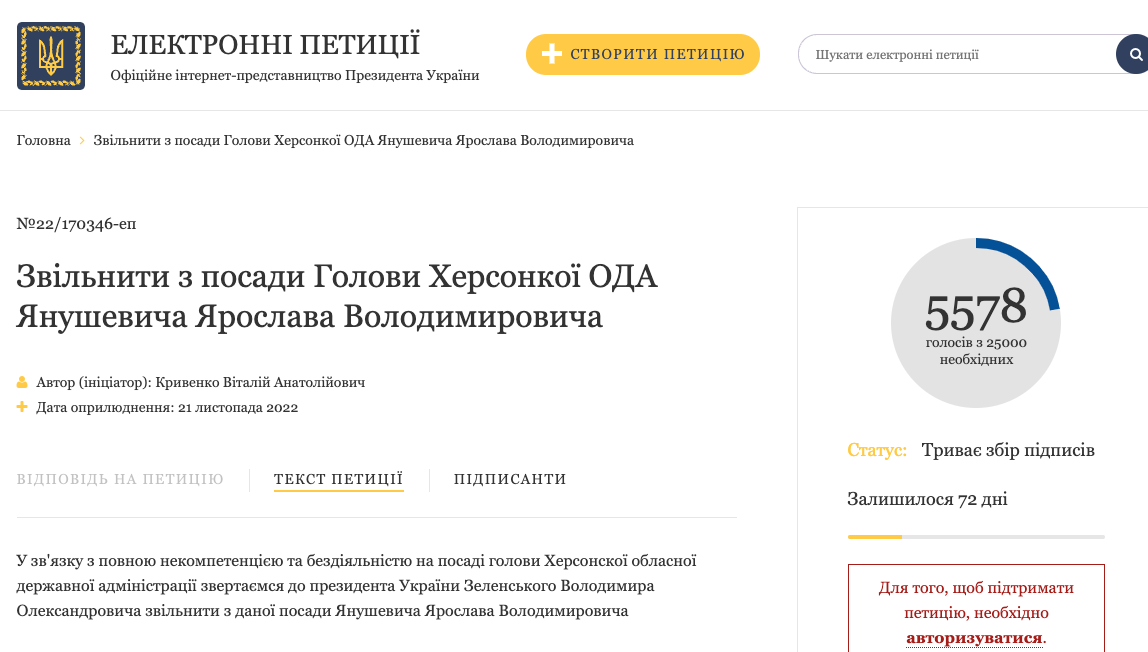Image resolution: width=1148 pixels, height=652 pixels.
Task: Click the circular 5578 votes counter
Action: point(975,323)
